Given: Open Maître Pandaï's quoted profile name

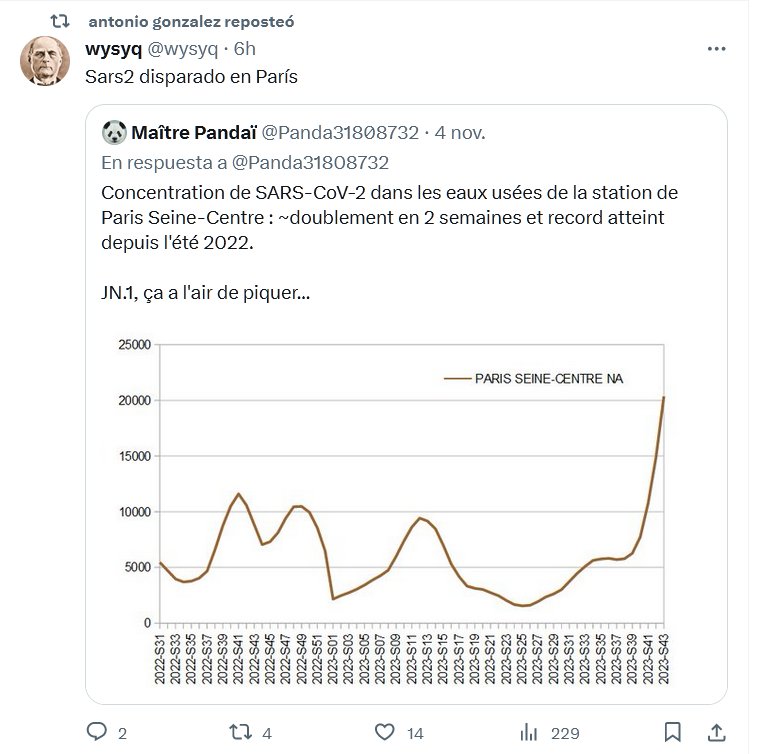Looking at the screenshot, I should pyautogui.click(x=194, y=132).
